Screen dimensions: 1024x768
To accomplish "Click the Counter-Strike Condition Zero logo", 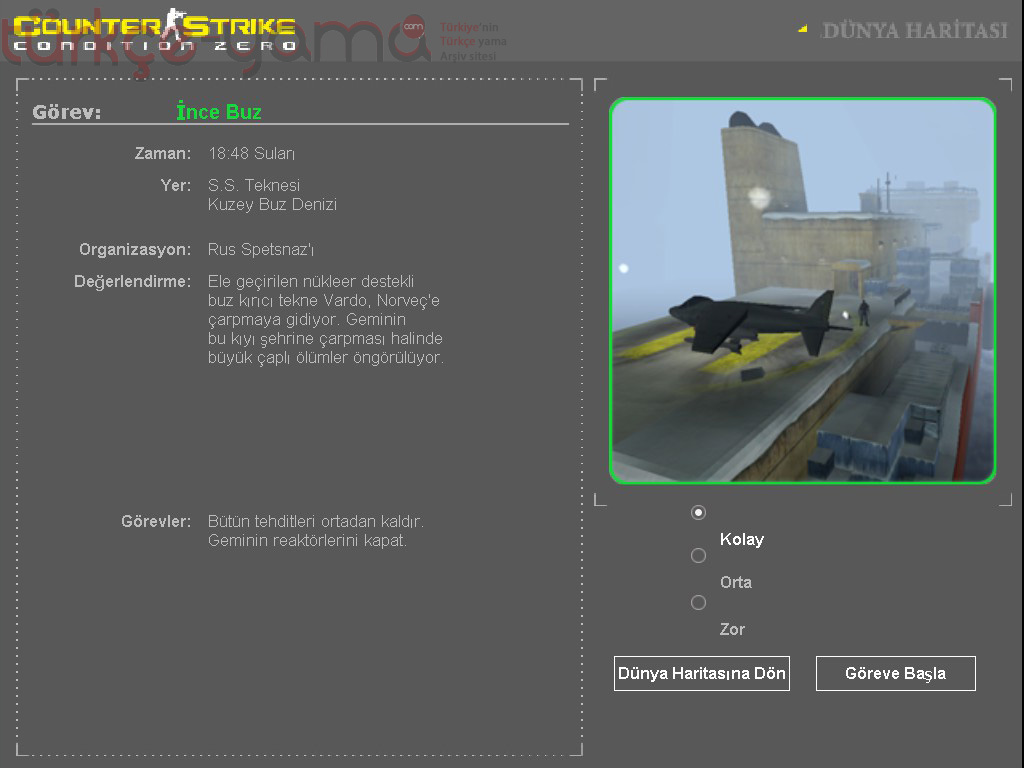I will [x=155, y=31].
